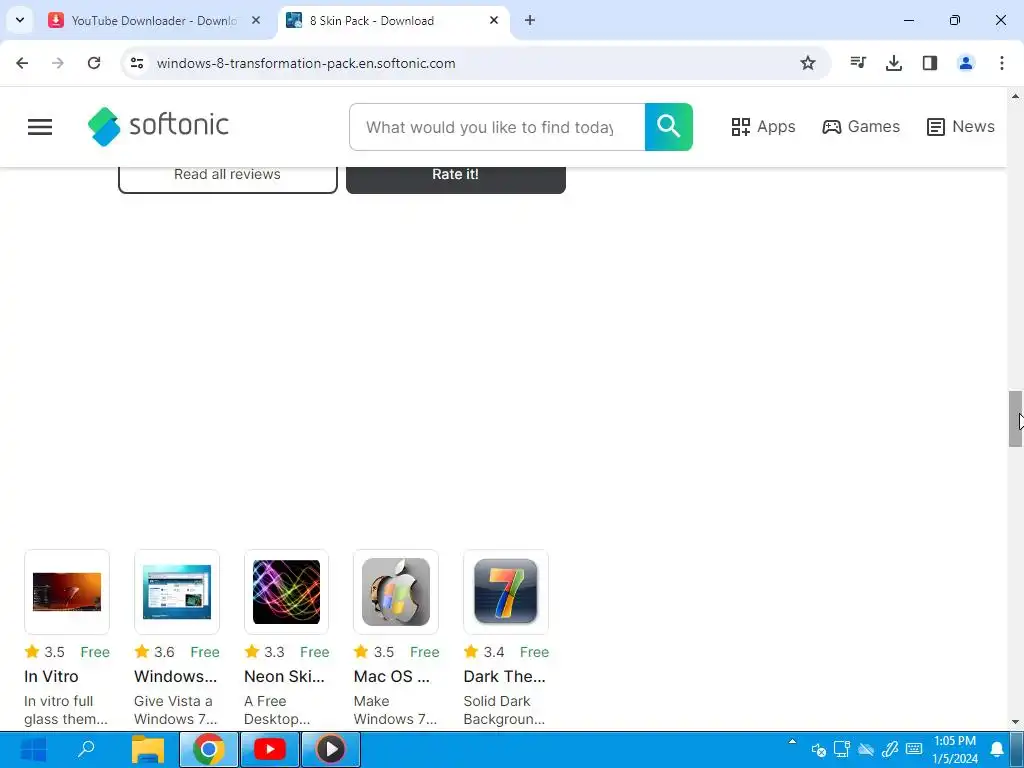Toggle the Chrome side panel
Viewport: 1024px width, 768px height.
coord(930,63)
